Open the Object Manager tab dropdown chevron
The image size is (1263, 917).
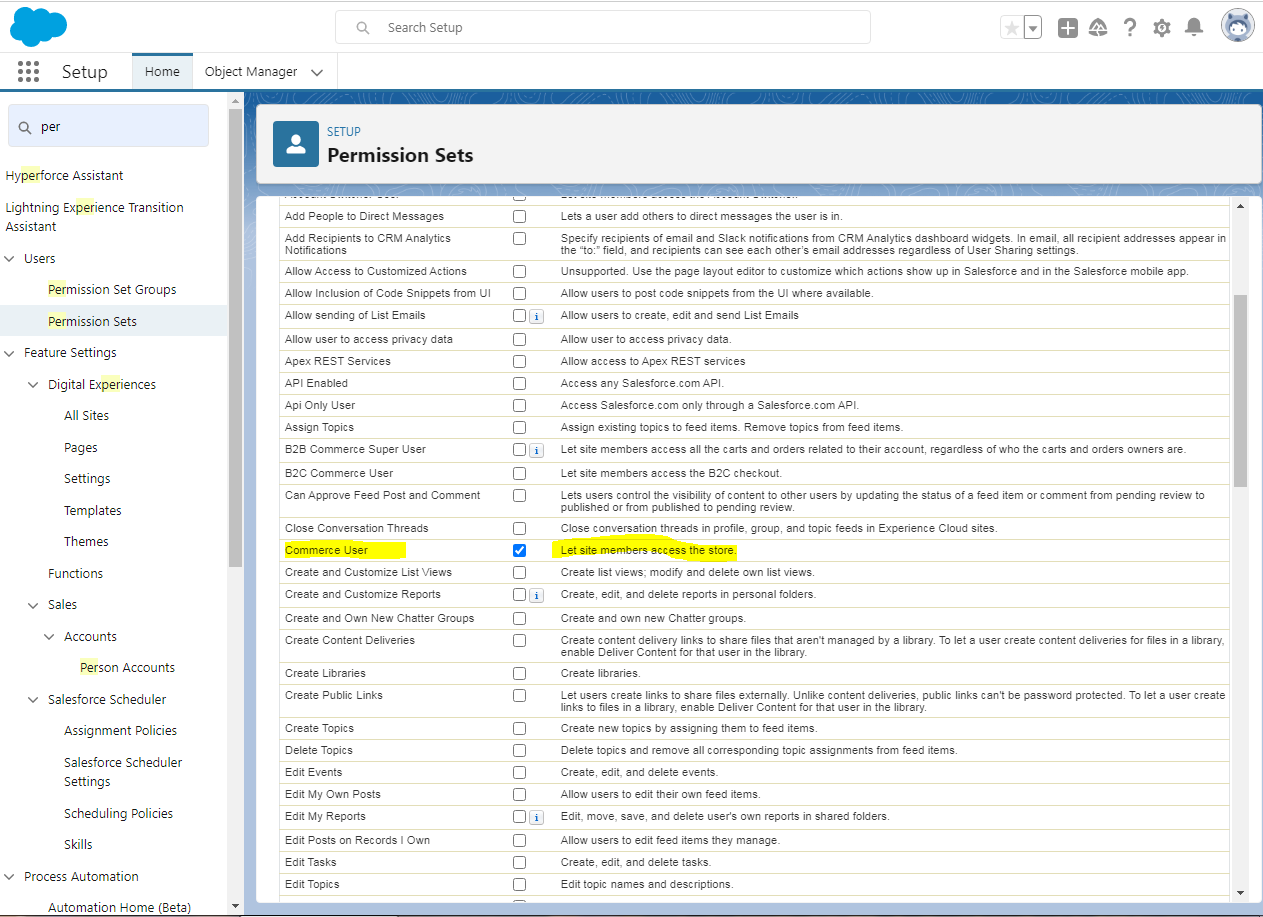[x=317, y=72]
